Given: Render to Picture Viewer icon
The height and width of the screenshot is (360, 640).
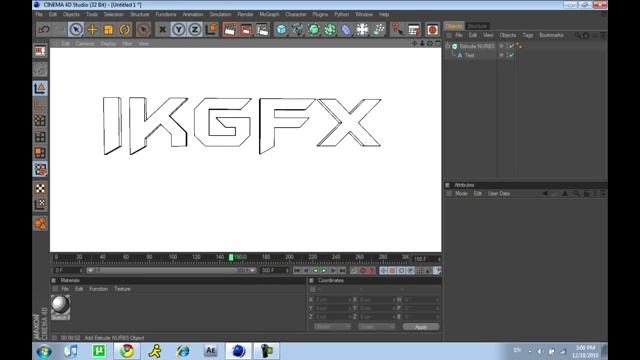Looking at the screenshot, I should tap(246, 29).
